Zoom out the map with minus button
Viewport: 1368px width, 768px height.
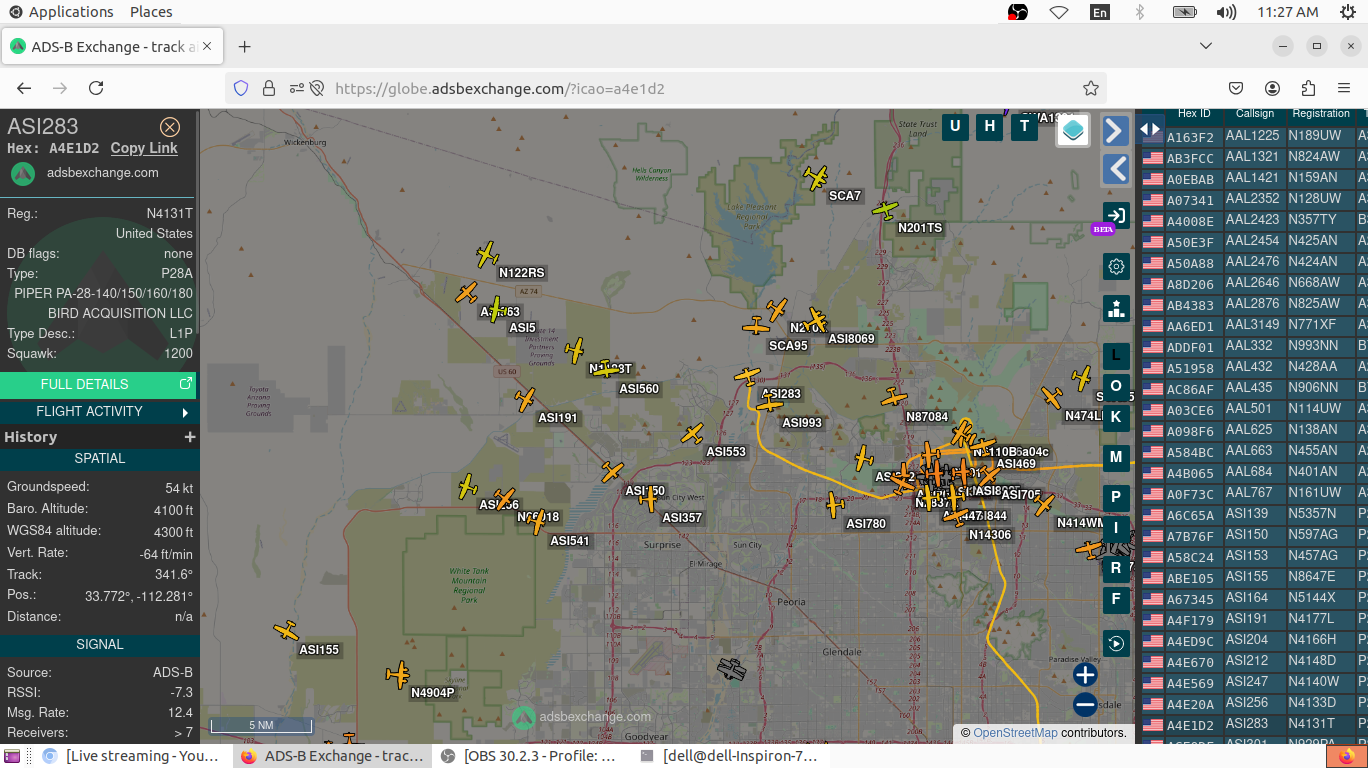click(x=1085, y=705)
